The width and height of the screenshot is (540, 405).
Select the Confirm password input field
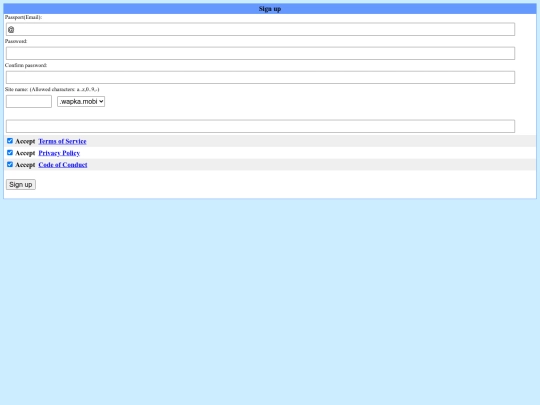260,77
